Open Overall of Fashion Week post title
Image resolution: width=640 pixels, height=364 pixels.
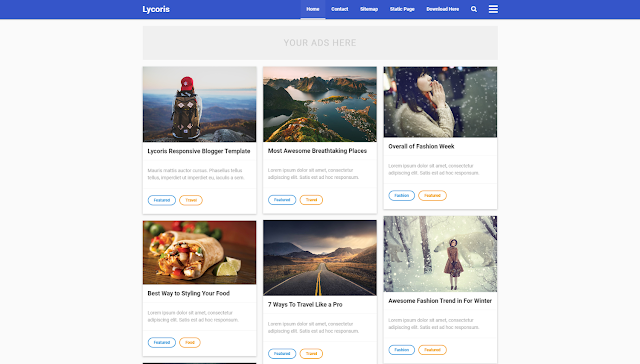421,146
